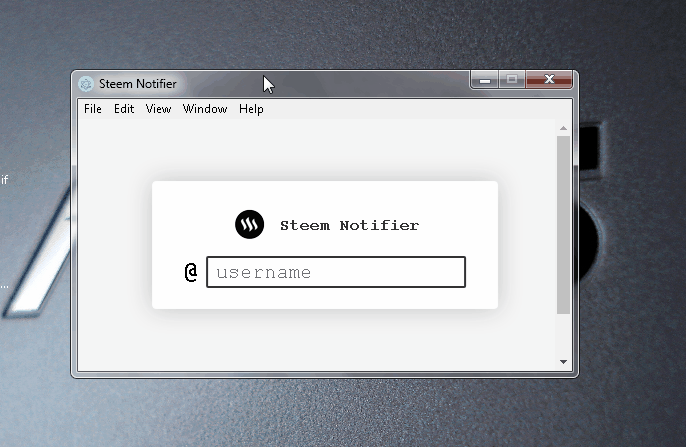Close the Steem Notifier window
This screenshot has width=686, height=447.
[x=549, y=80]
